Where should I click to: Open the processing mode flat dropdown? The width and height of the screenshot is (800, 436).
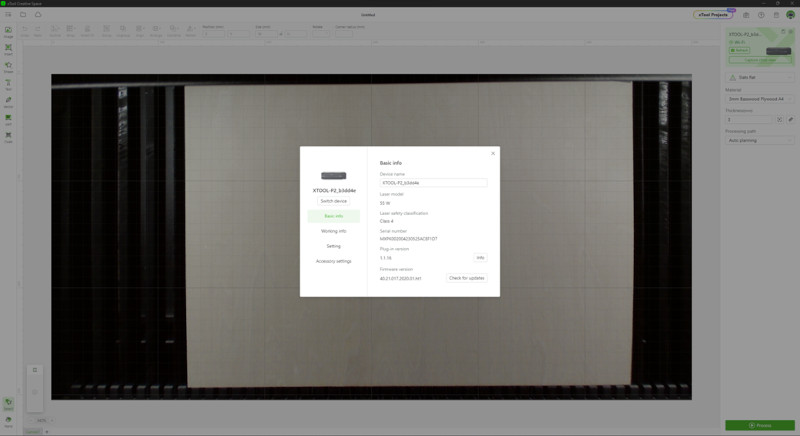(760, 78)
